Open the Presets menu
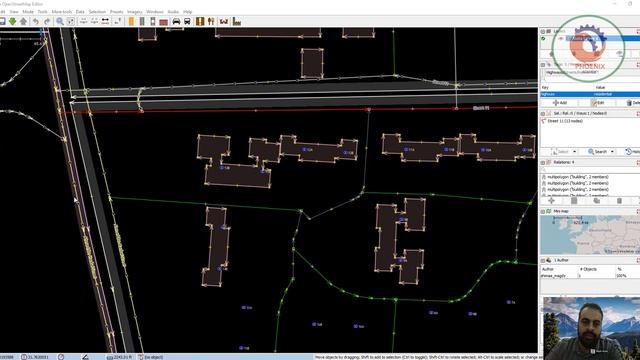640x360 pixels. click(116, 12)
